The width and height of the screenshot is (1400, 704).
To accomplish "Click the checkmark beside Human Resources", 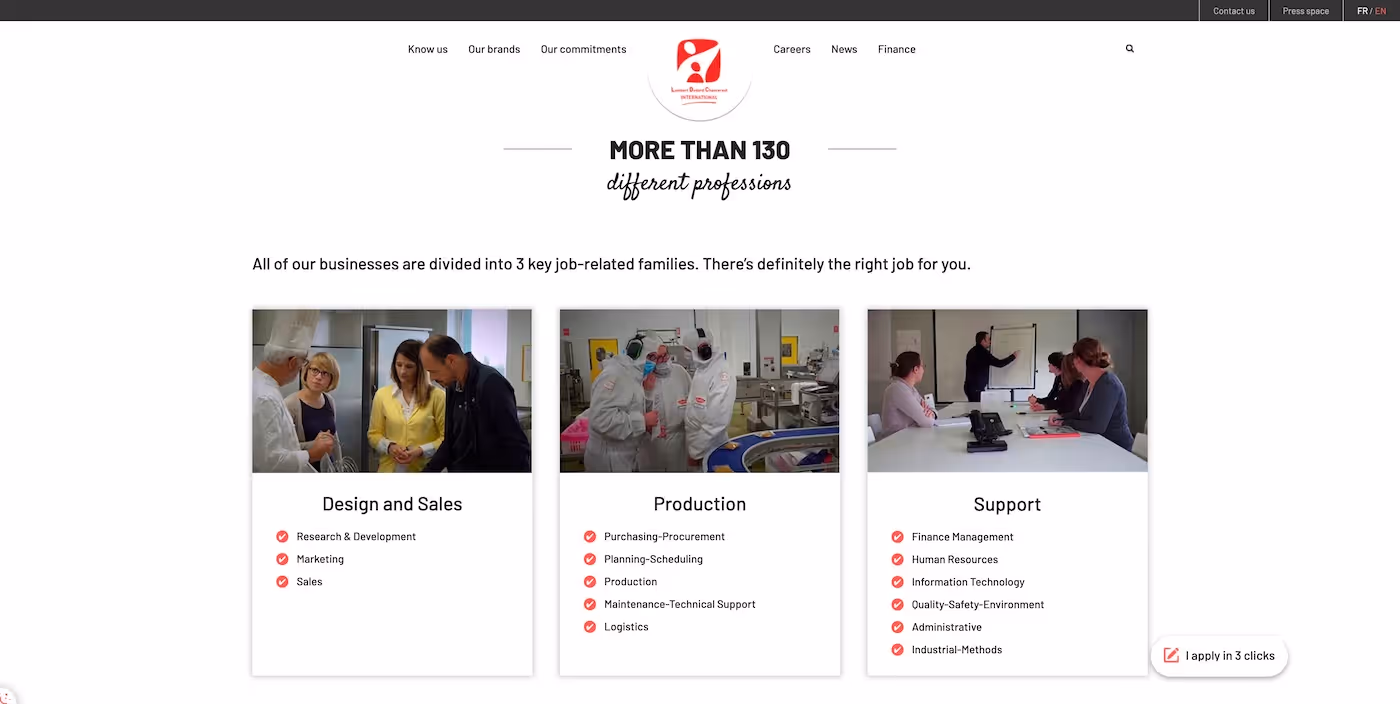I will (x=897, y=559).
